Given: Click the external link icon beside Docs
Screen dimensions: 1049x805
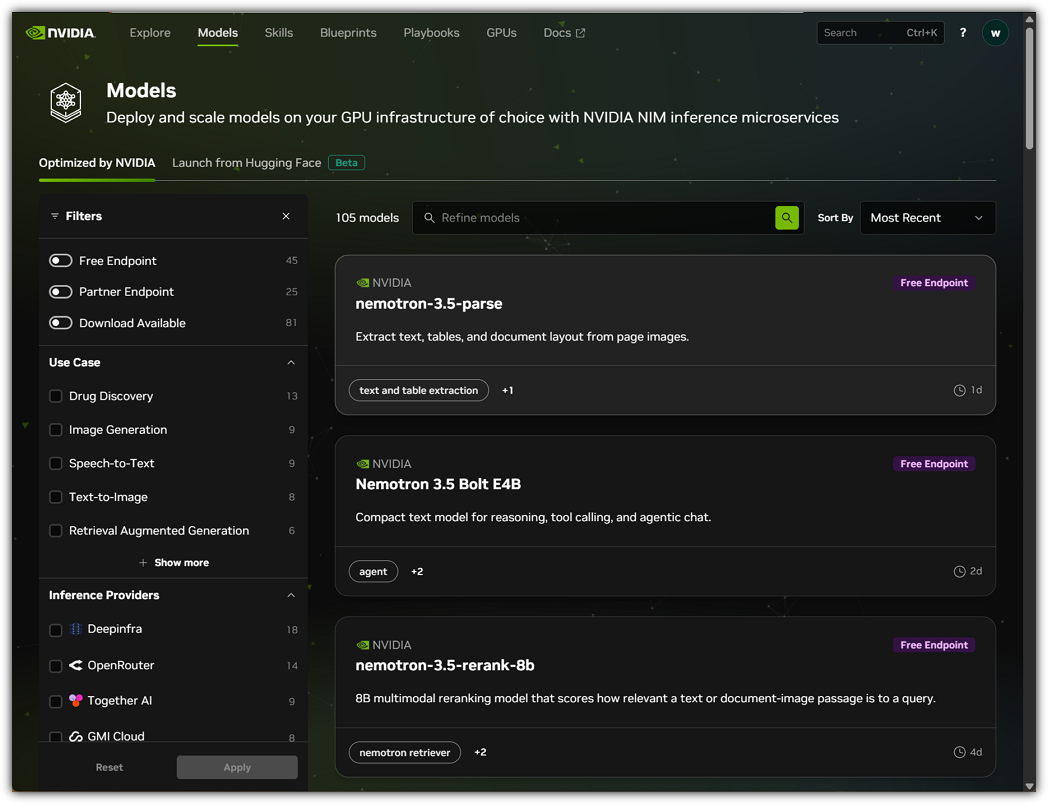Looking at the screenshot, I should [581, 33].
